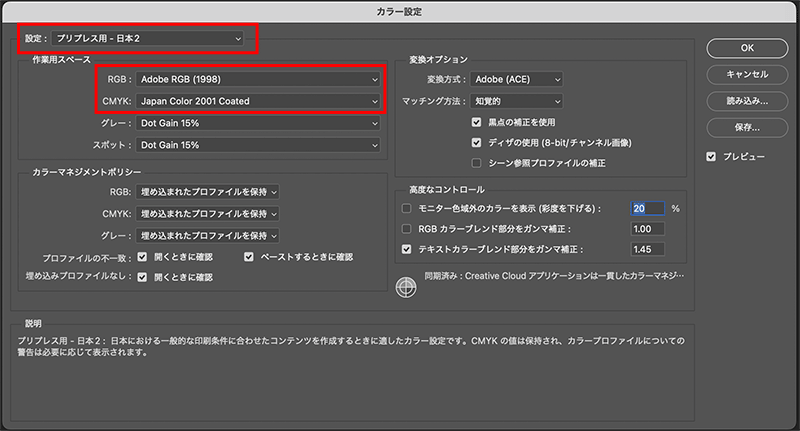Open the 設定 preset dropdown (プリプレス用 - 日本2)

(147, 38)
